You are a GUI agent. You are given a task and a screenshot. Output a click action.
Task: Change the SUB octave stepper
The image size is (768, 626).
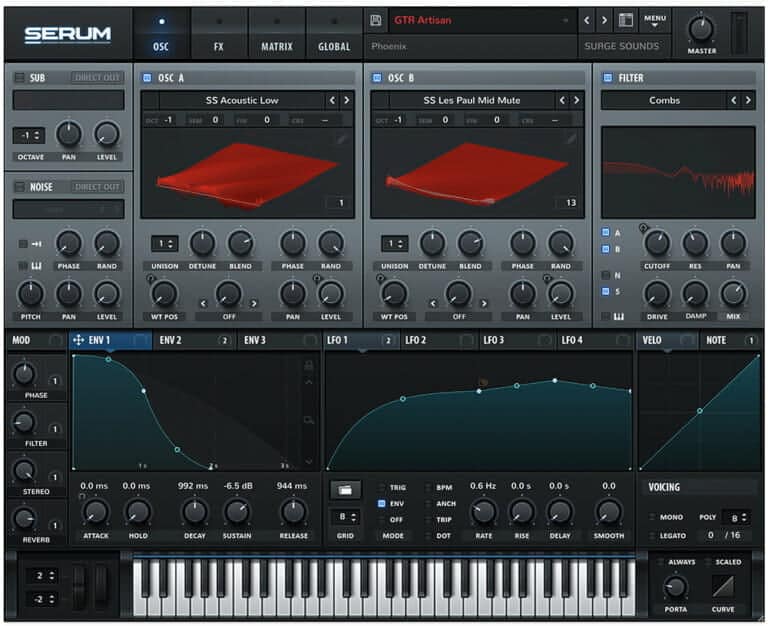pyautogui.click(x=29, y=136)
